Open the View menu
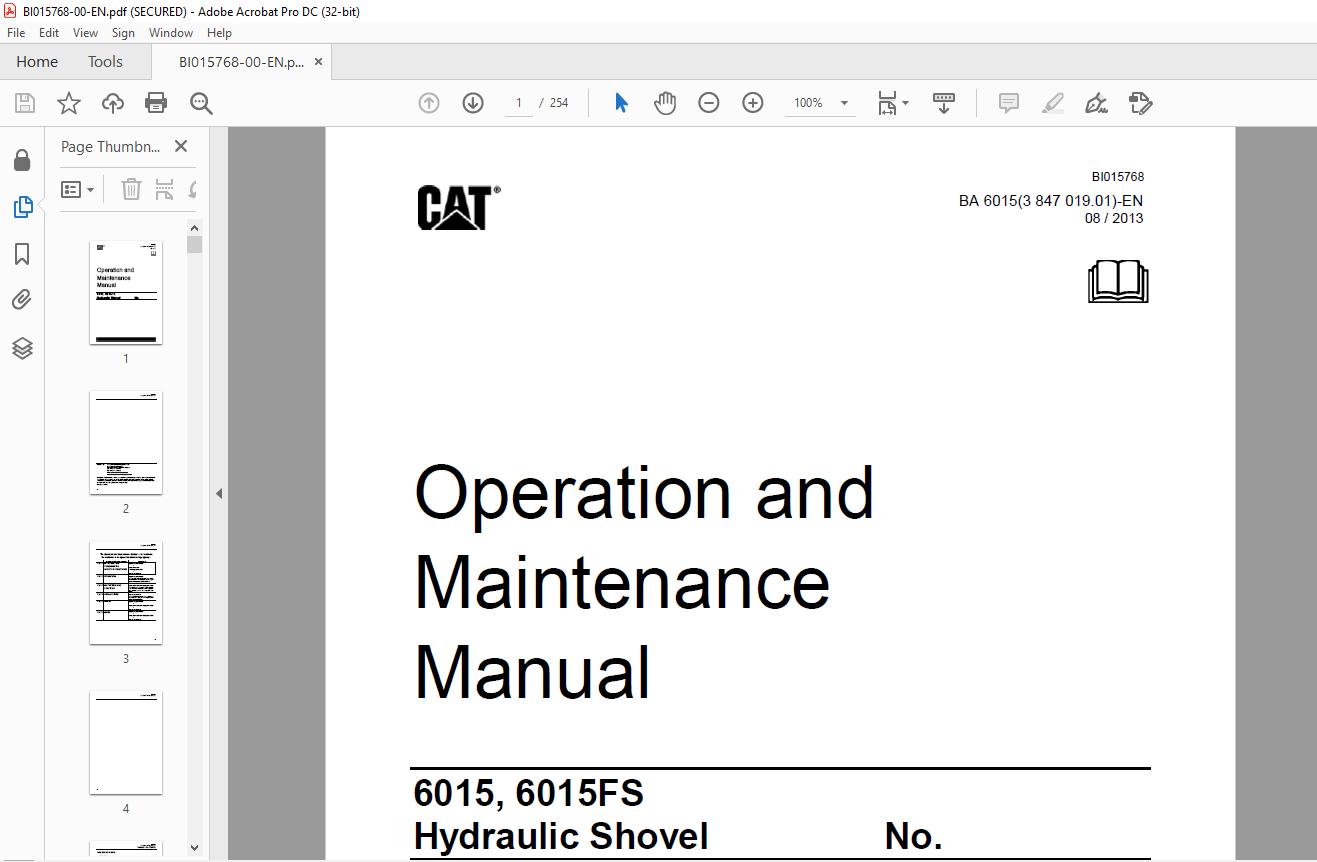This screenshot has width=1317, height=862. [86, 33]
